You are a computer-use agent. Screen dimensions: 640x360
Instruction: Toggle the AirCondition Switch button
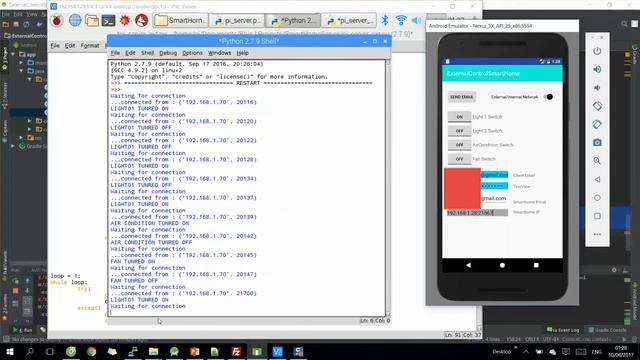(x=460, y=145)
